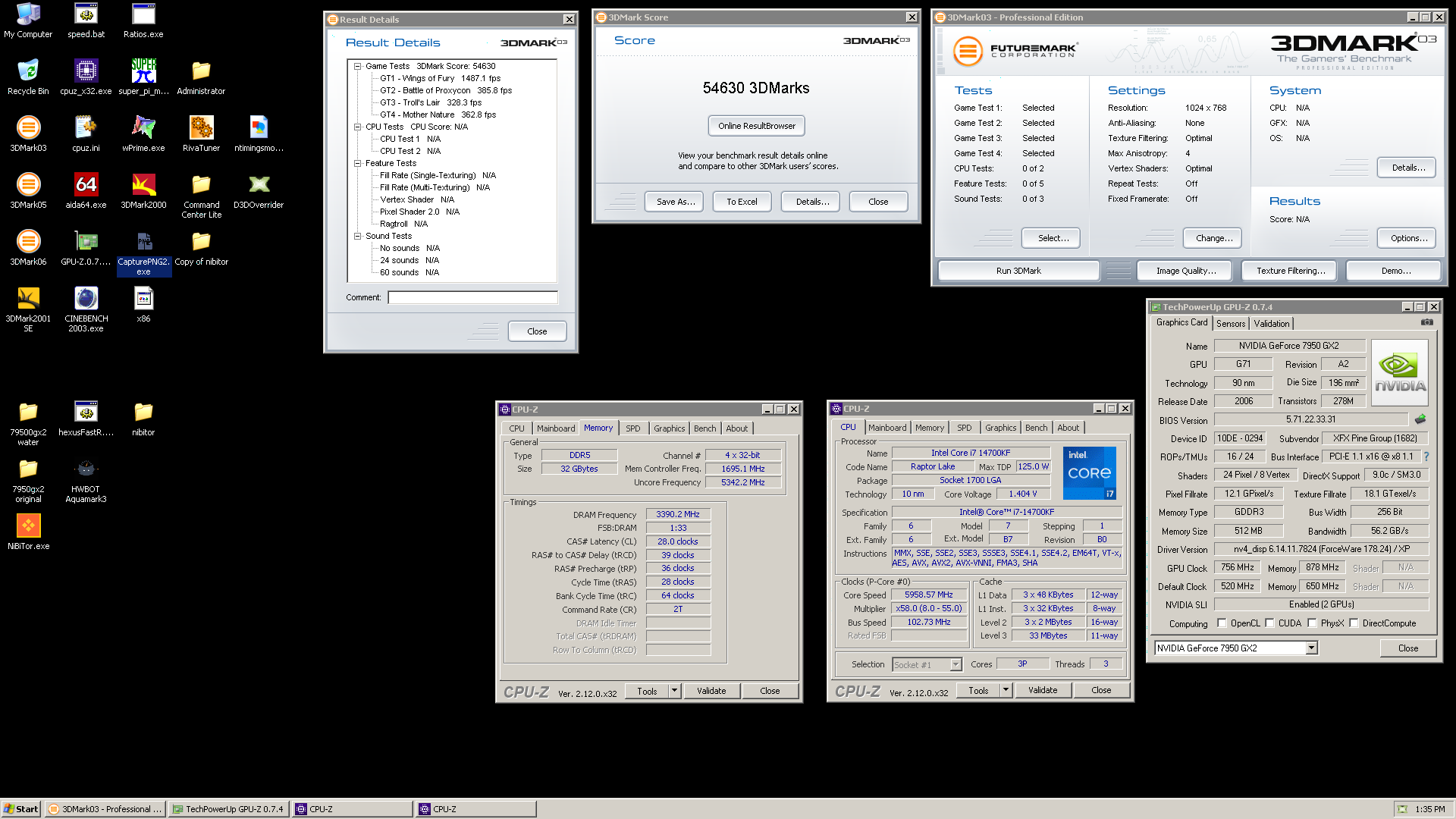Click the Start button on taskbar
Image resolution: width=1456 pixels, height=819 pixels.
tap(21, 809)
